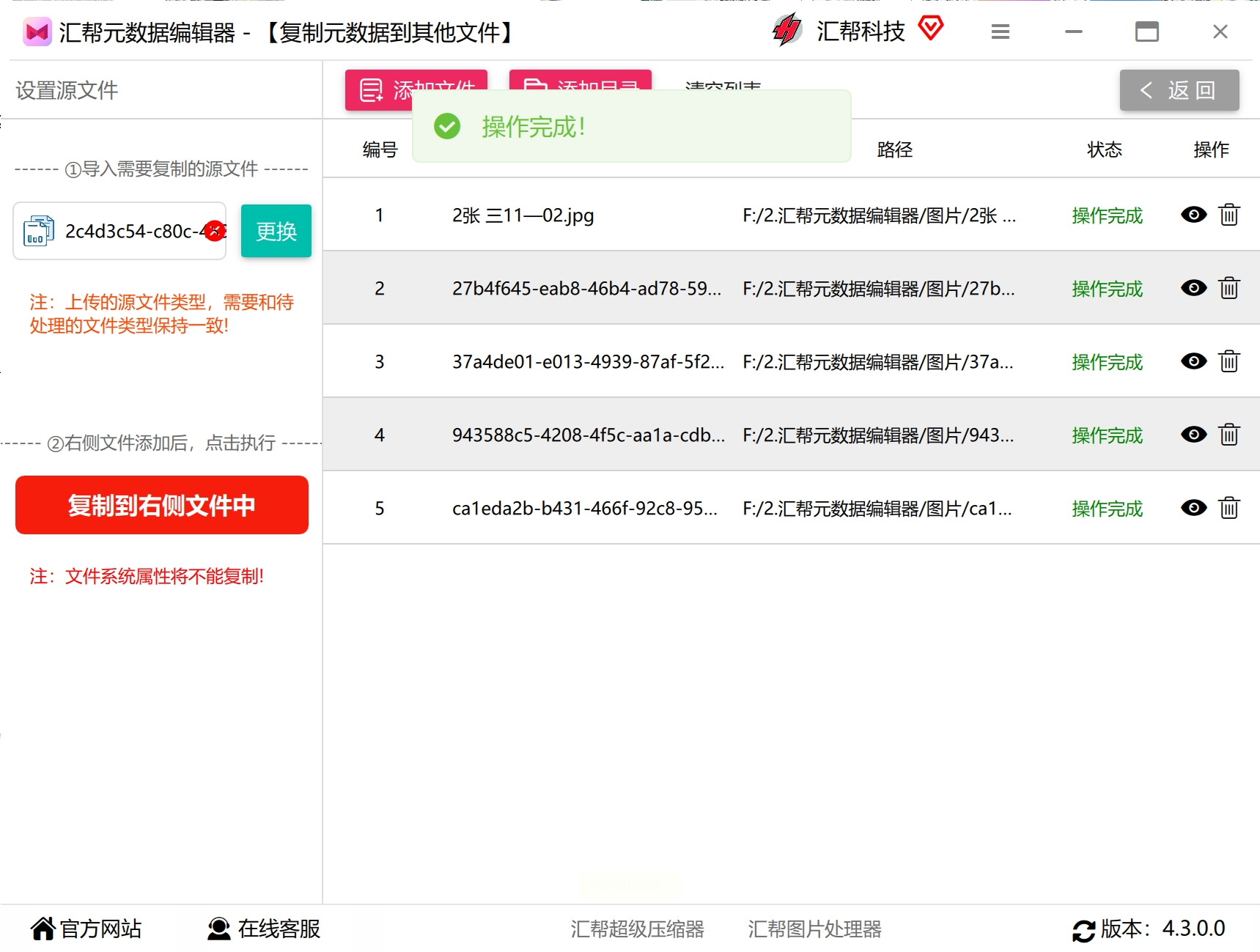The image size is (1260, 952).
Task: Remove row 5 using its trash icon
Action: coord(1228,508)
